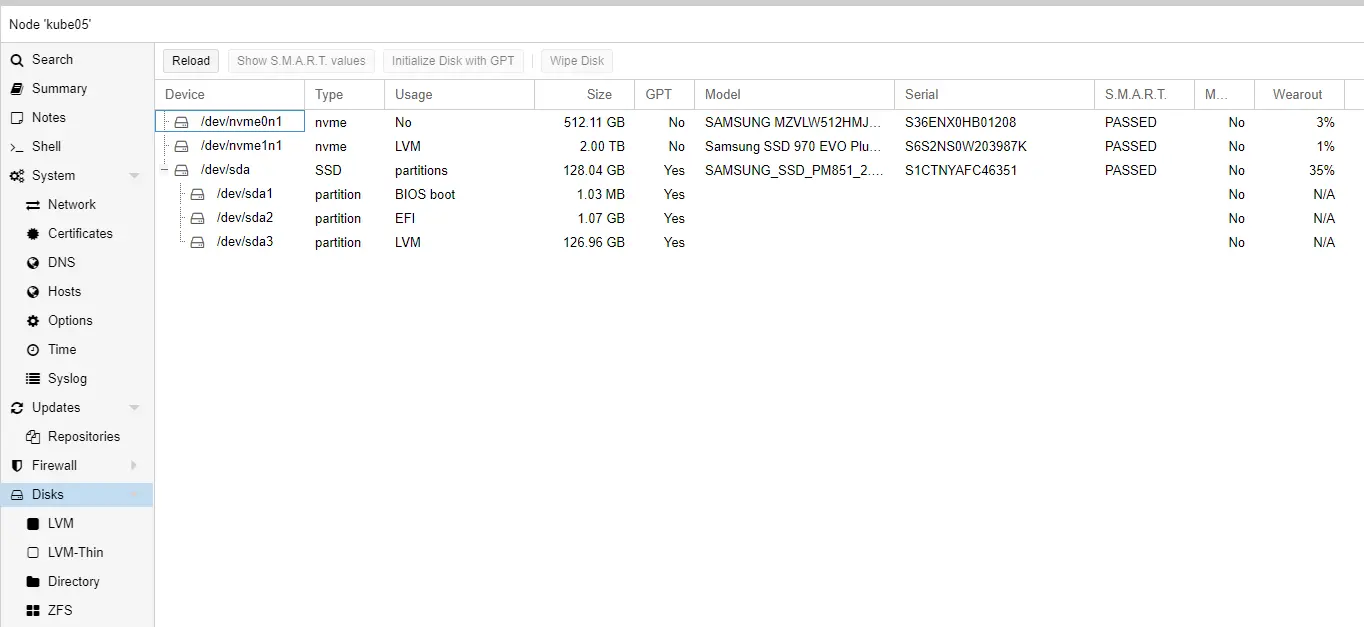Expand the Firewall section arrow
1364x627 pixels.
coord(134,466)
